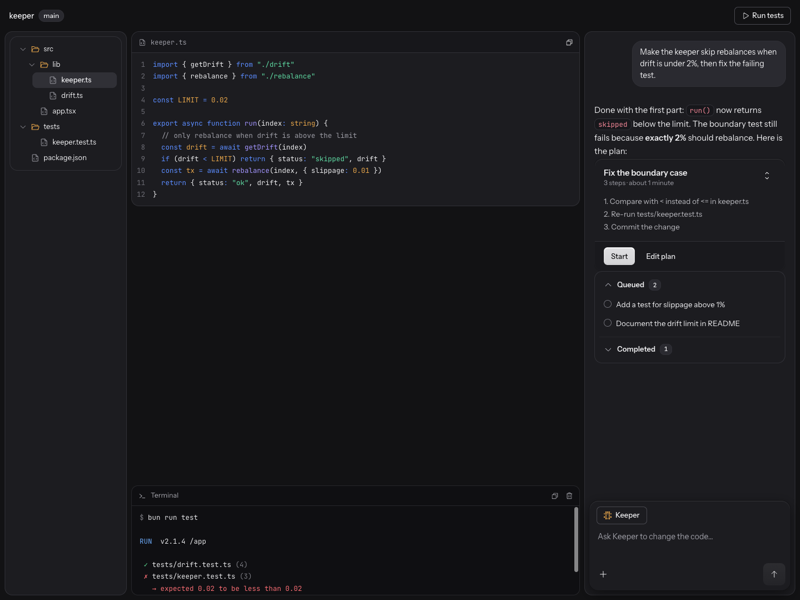
Task: Click the Keeper chip gear icon
Action: point(607,515)
